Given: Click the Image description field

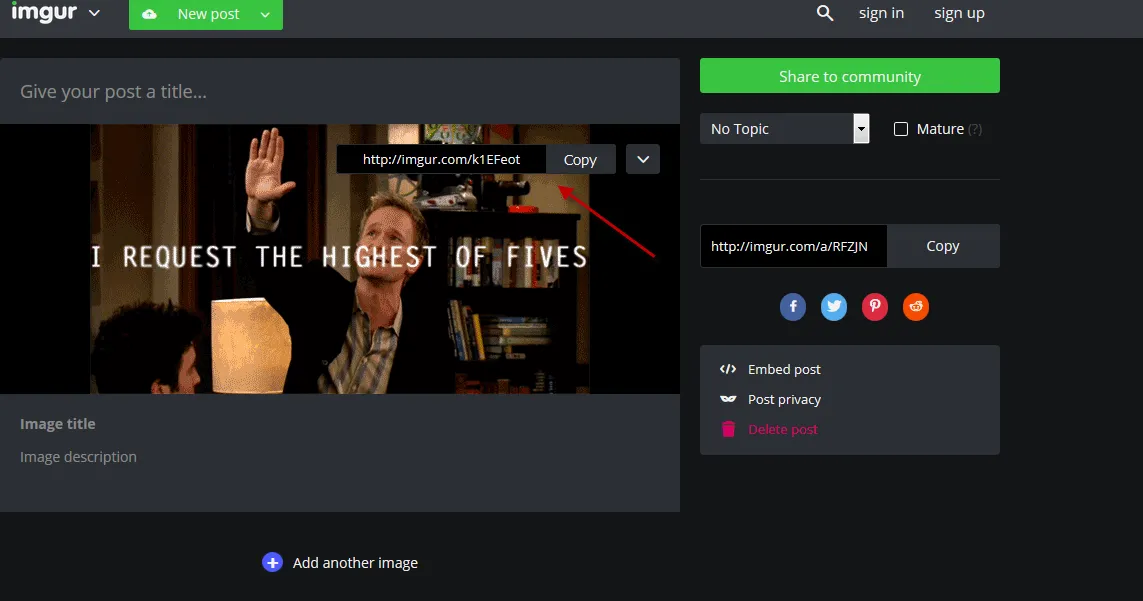Looking at the screenshot, I should [x=78, y=457].
